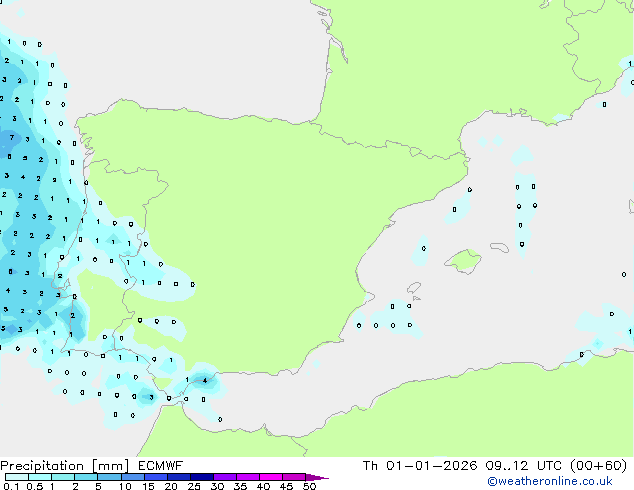
Task: Click the 5–10 mm legend swatch
Action: (109, 477)
